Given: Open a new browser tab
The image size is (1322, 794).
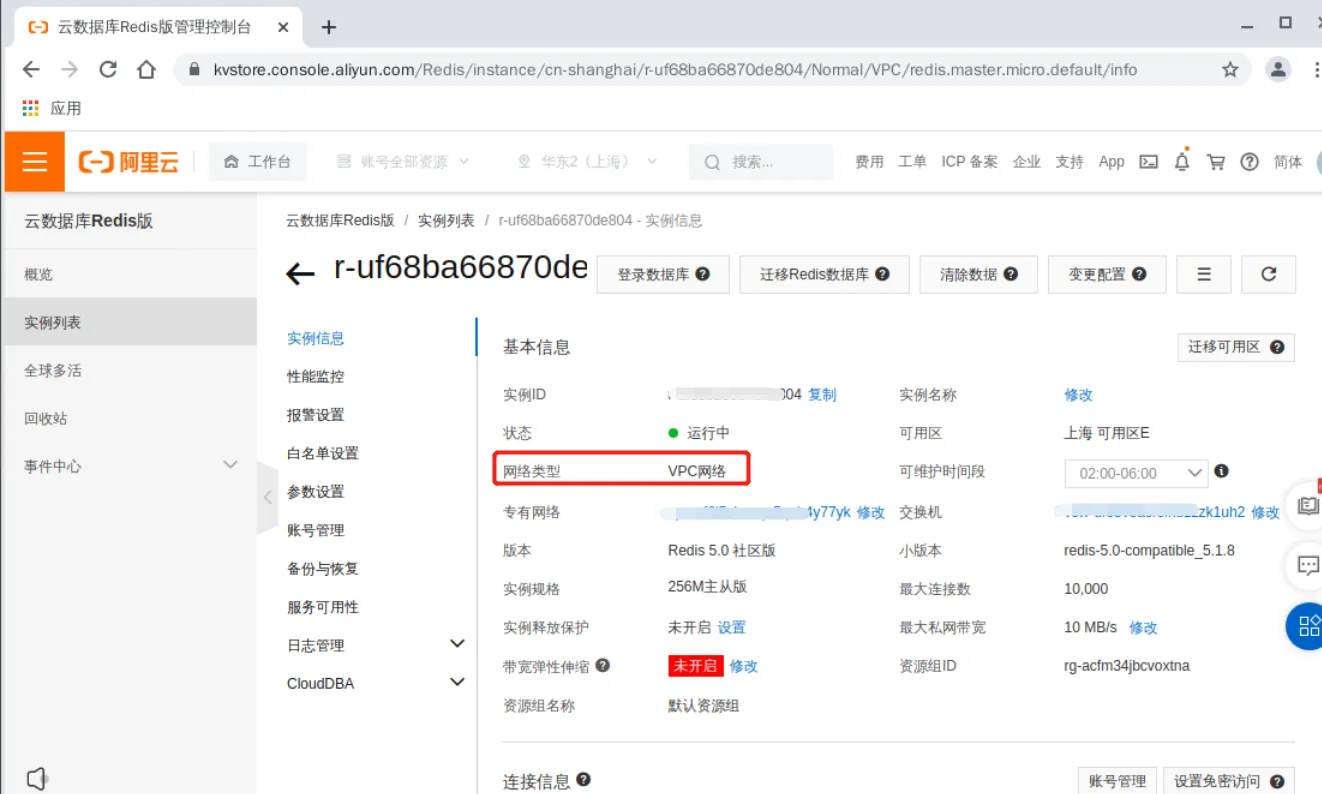Looking at the screenshot, I should click(329, 27).
